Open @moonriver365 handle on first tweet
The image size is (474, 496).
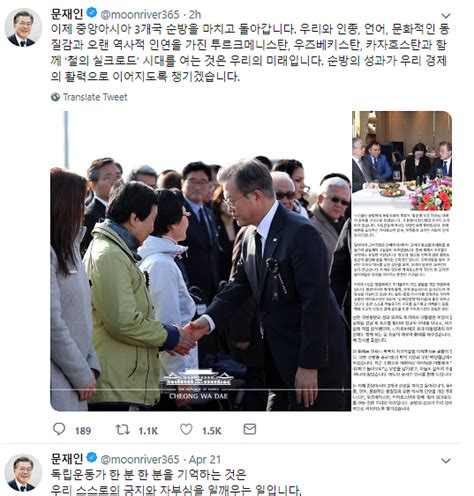point(140,14)
